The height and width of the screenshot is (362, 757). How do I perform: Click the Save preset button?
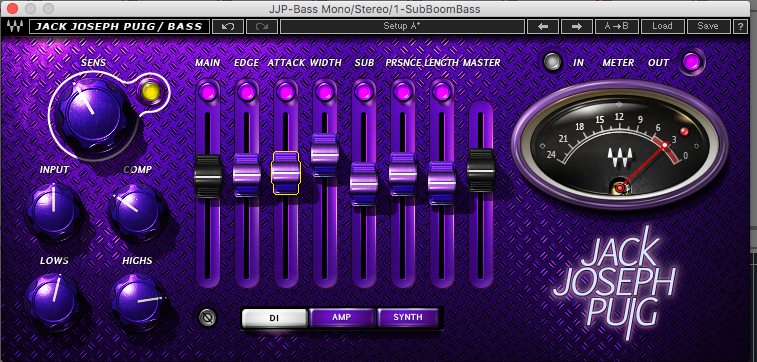[x=708, y=26]
